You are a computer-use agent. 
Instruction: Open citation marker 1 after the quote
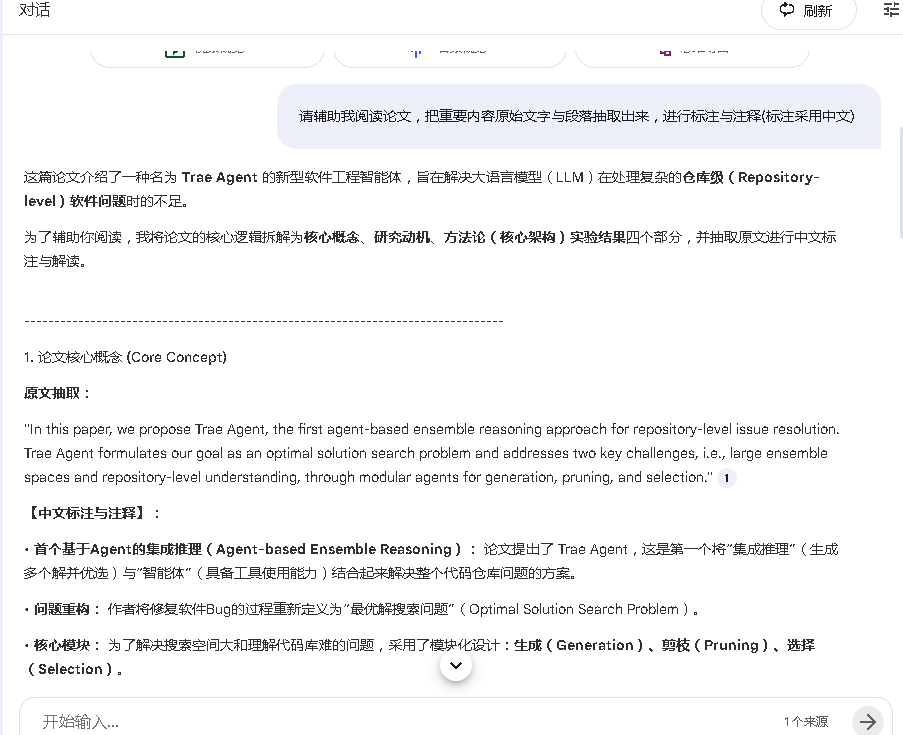726,478
